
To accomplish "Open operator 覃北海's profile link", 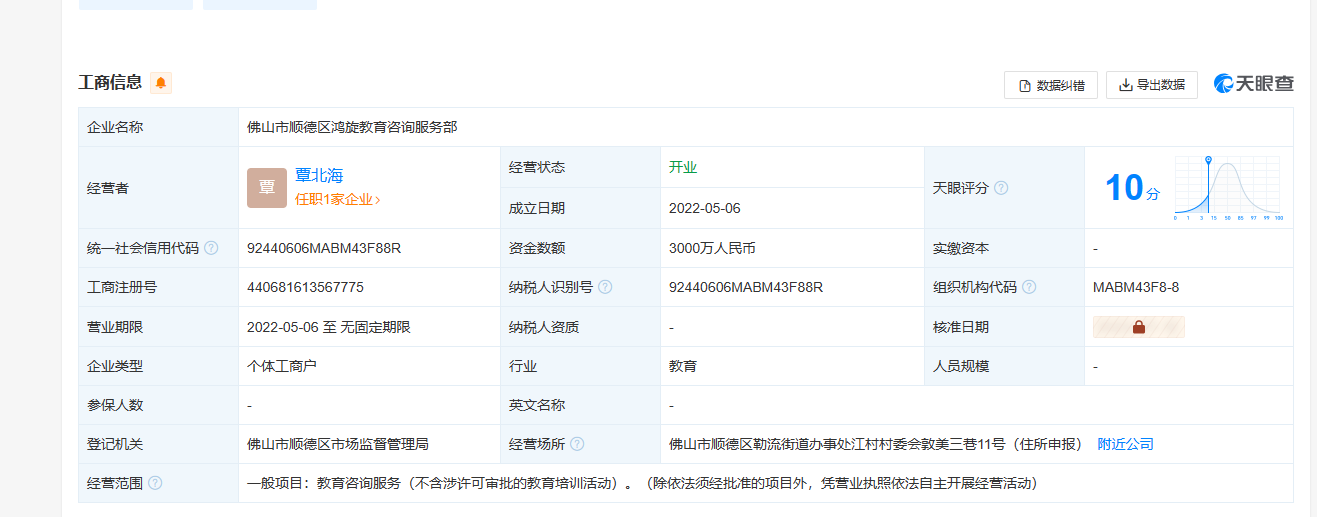I will (319, 176).
